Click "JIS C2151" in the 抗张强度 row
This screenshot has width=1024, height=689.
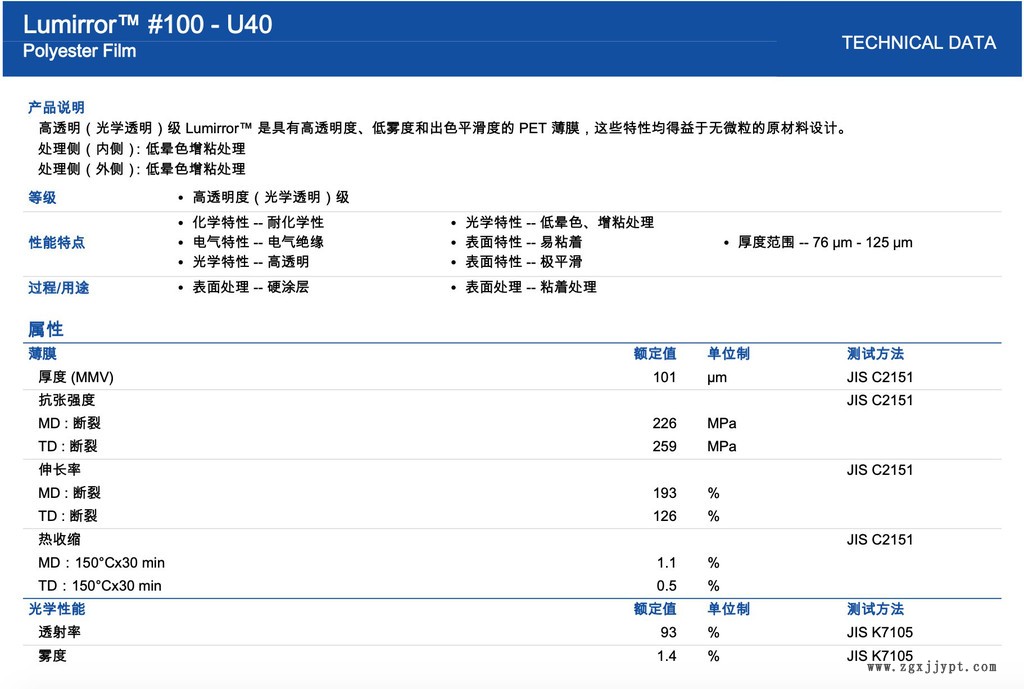coord(880,400)
